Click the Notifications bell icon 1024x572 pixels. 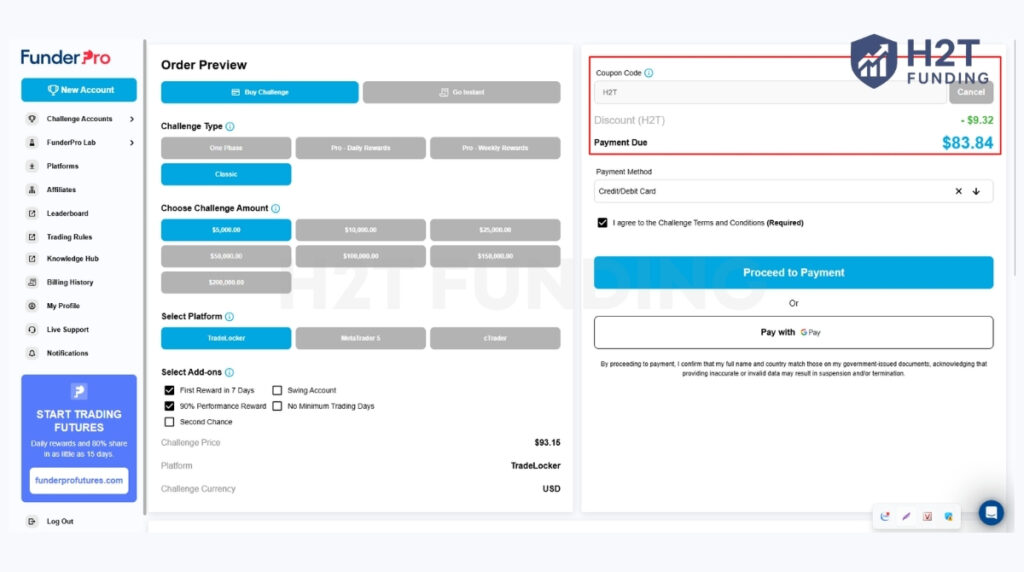pyautogui.click(x=31, y=353)
